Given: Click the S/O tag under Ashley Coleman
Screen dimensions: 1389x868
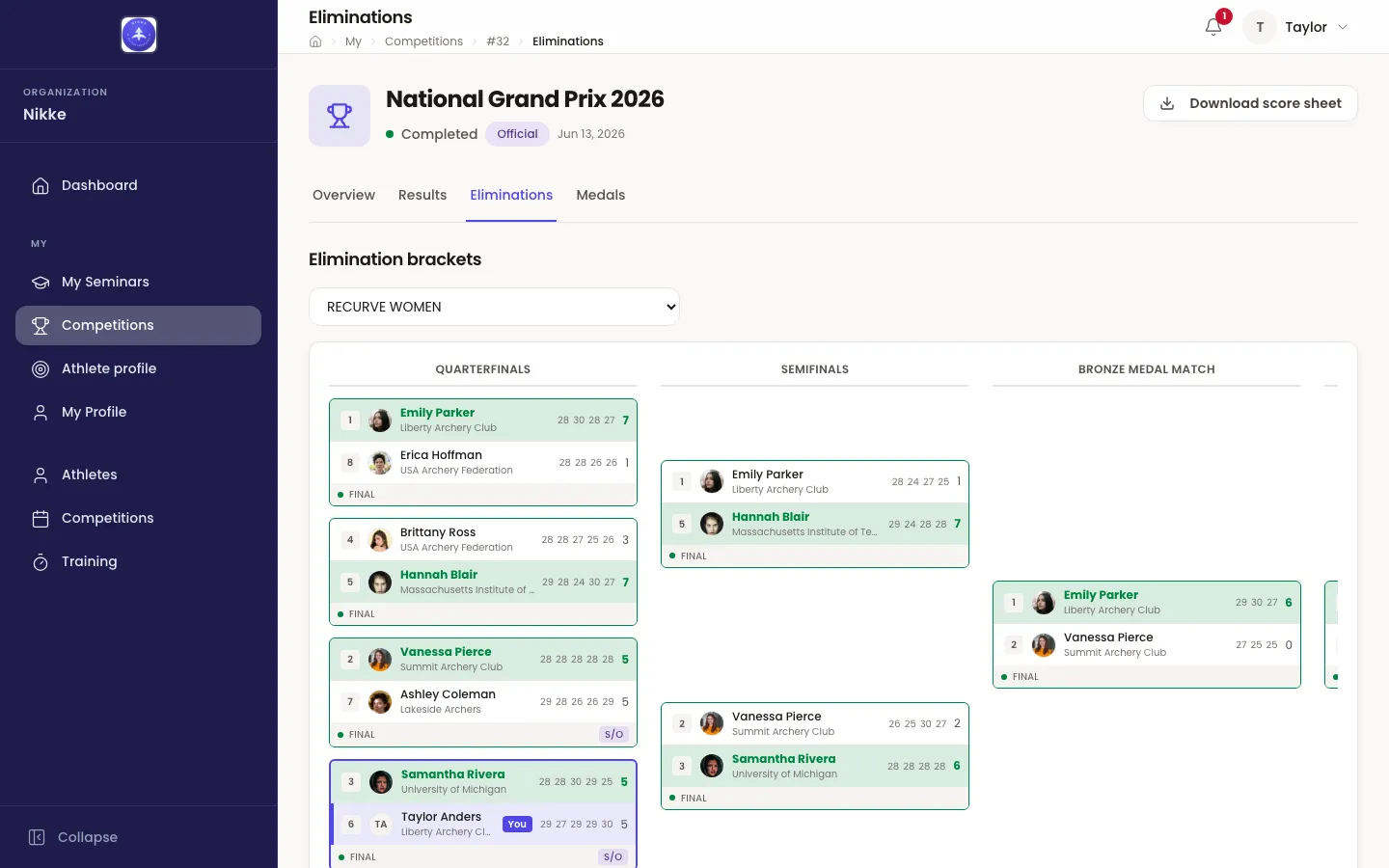Looking at the screenshot, I should [613, 734].
